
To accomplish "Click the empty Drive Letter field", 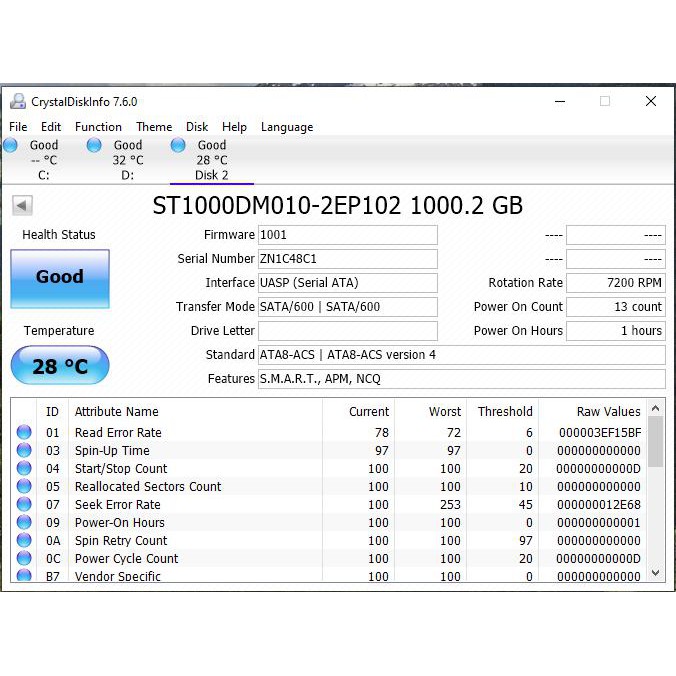I will (x=347, y=331).
